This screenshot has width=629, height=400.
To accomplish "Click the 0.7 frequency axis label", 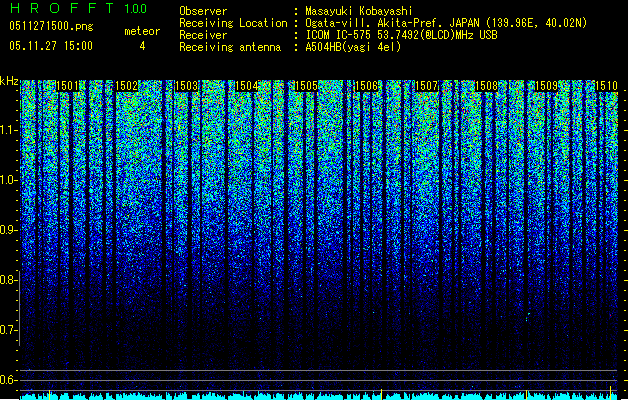I will pyautogui.click(x=8, y=330).
